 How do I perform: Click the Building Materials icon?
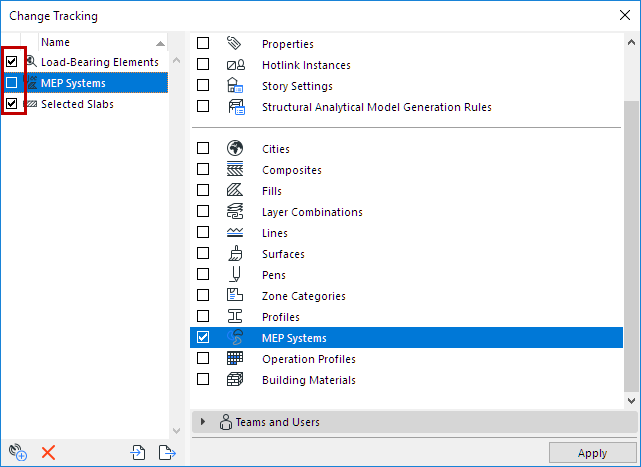(235, 380)
